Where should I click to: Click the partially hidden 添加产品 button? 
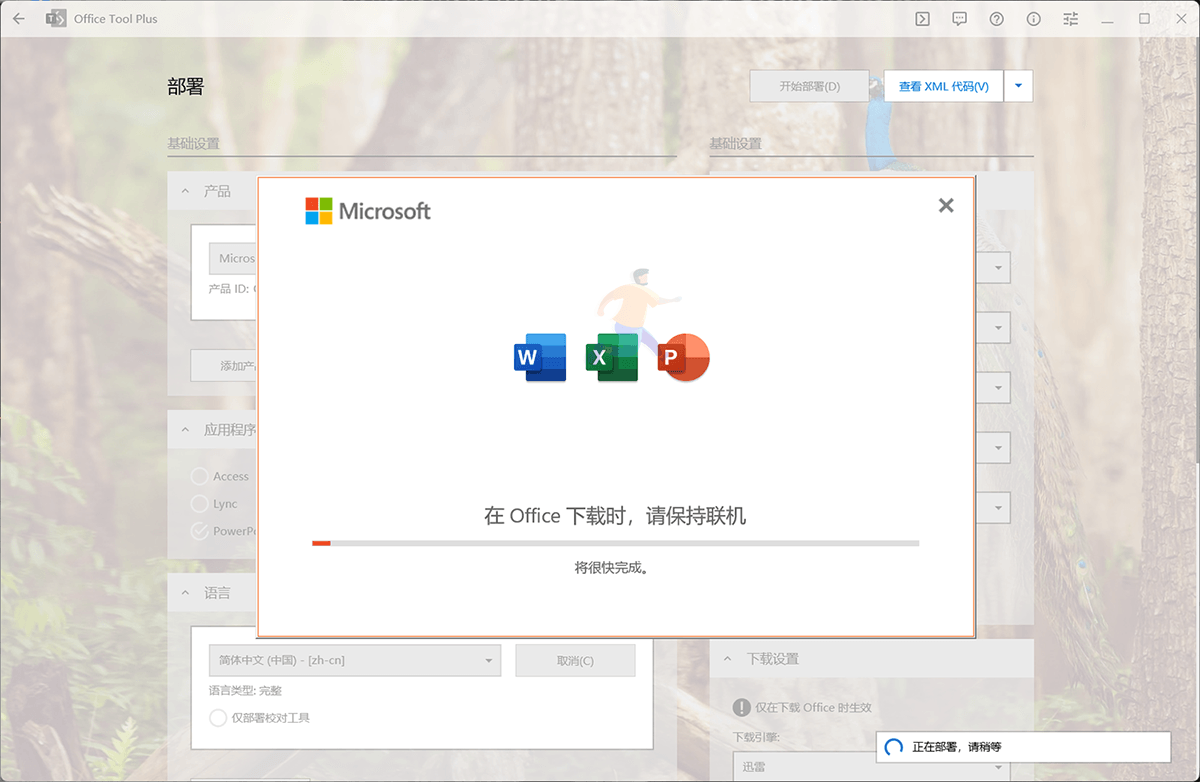pyautogui.click(x=225, y=365)
